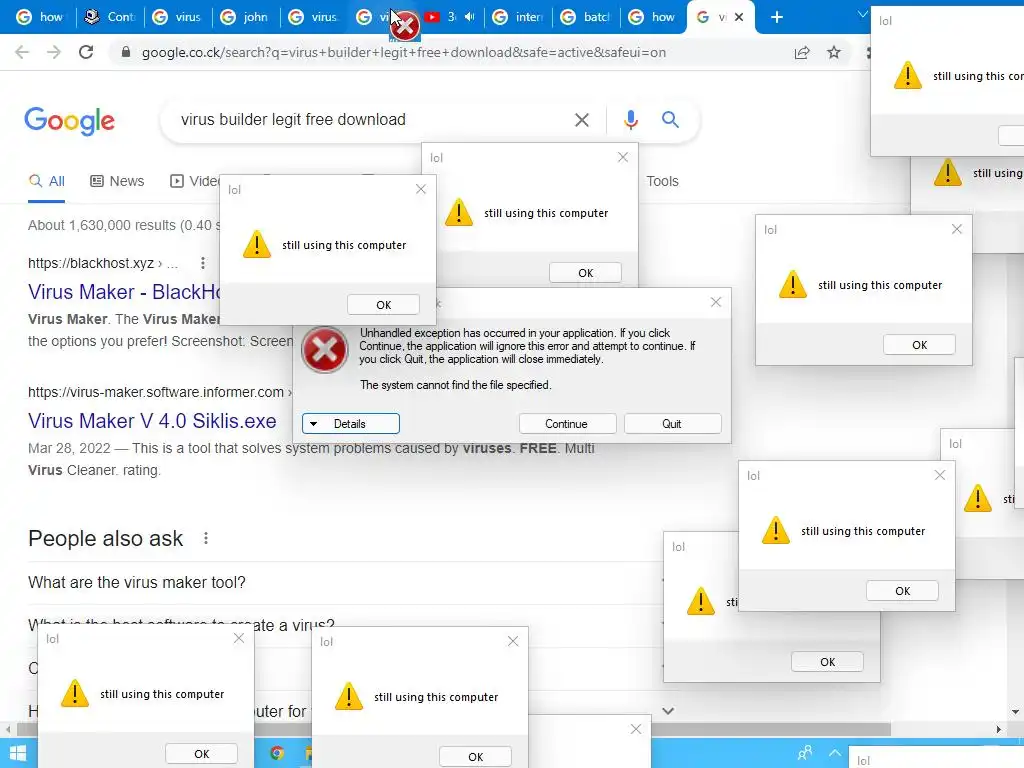Select the All search tab
The height and width of the screenshot is (768, 1024).
coord(46,181)
